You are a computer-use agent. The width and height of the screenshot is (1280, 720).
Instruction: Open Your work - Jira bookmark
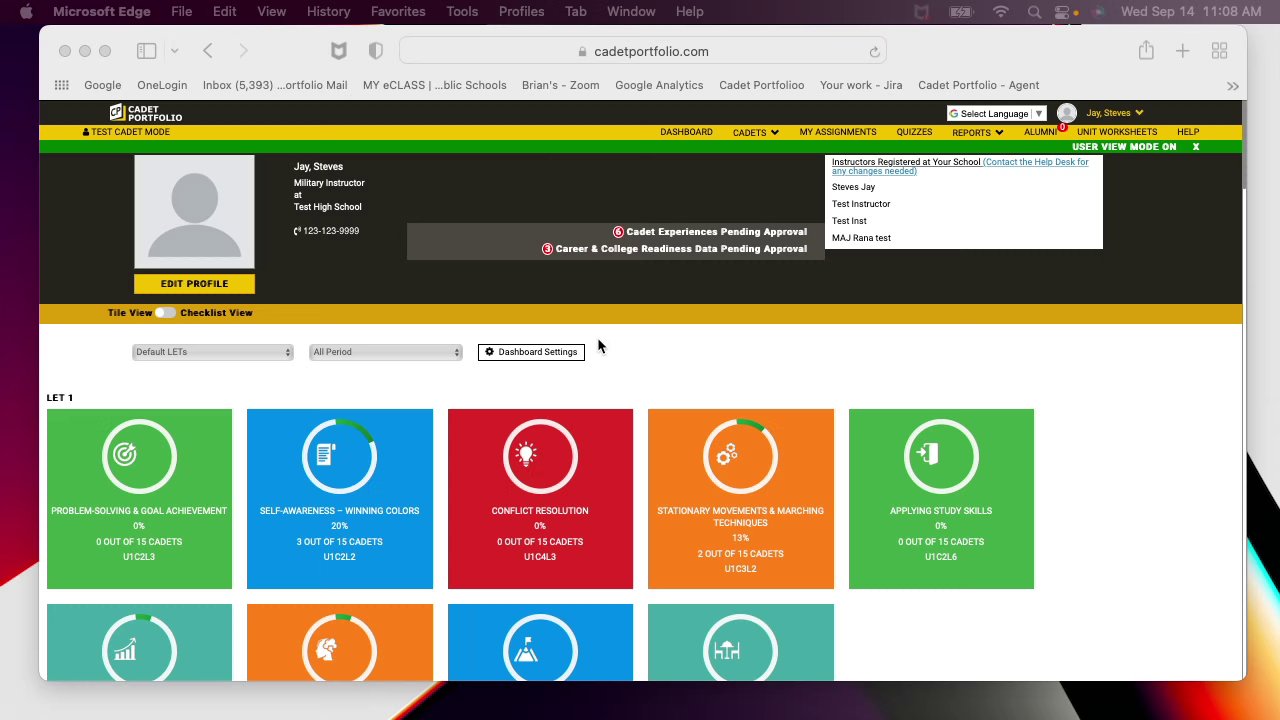[x=861, y=85]
